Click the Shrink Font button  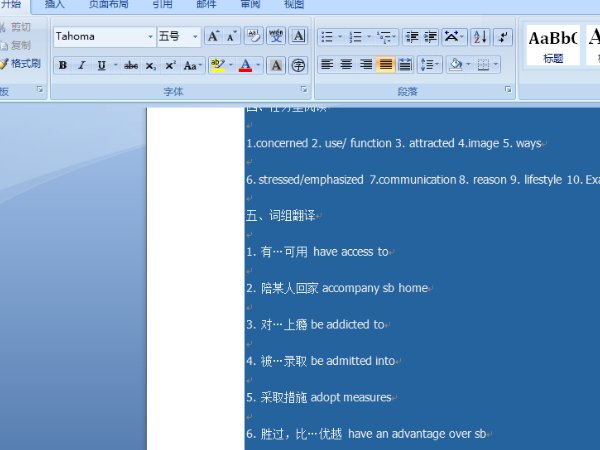click(232, 37)
